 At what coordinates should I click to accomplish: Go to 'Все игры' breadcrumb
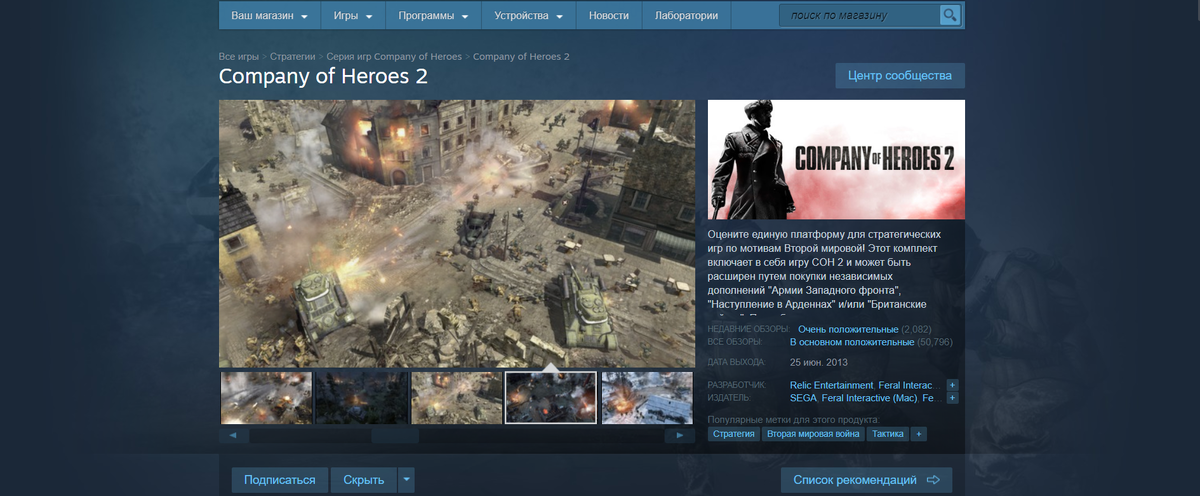[239, 56]
